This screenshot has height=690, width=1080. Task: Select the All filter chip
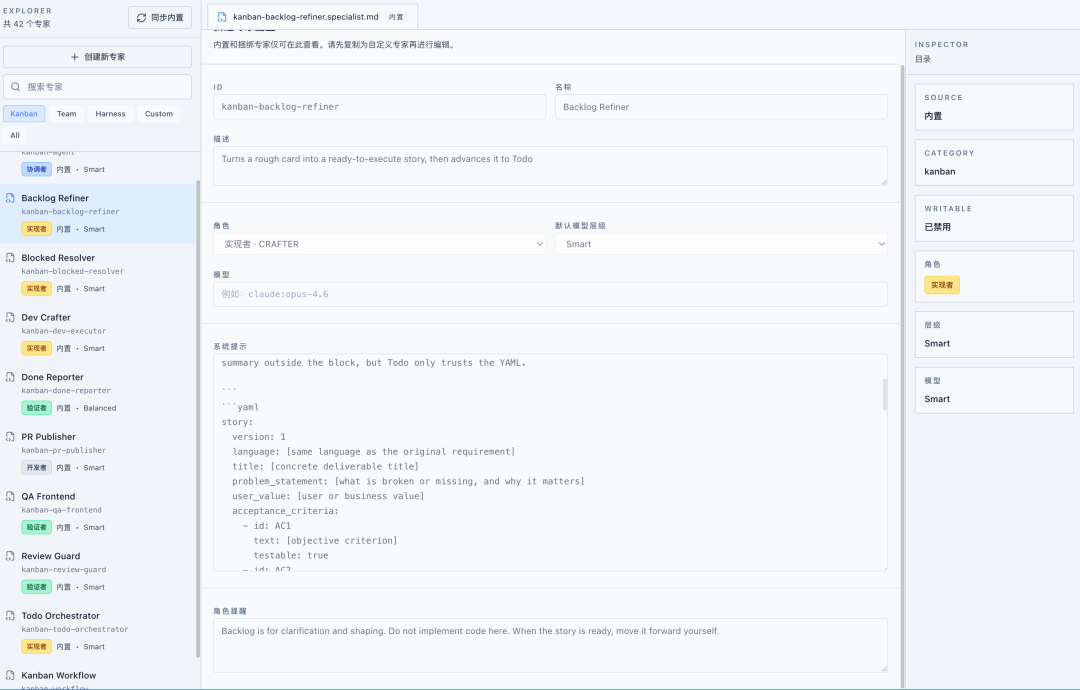click(14, 135)
